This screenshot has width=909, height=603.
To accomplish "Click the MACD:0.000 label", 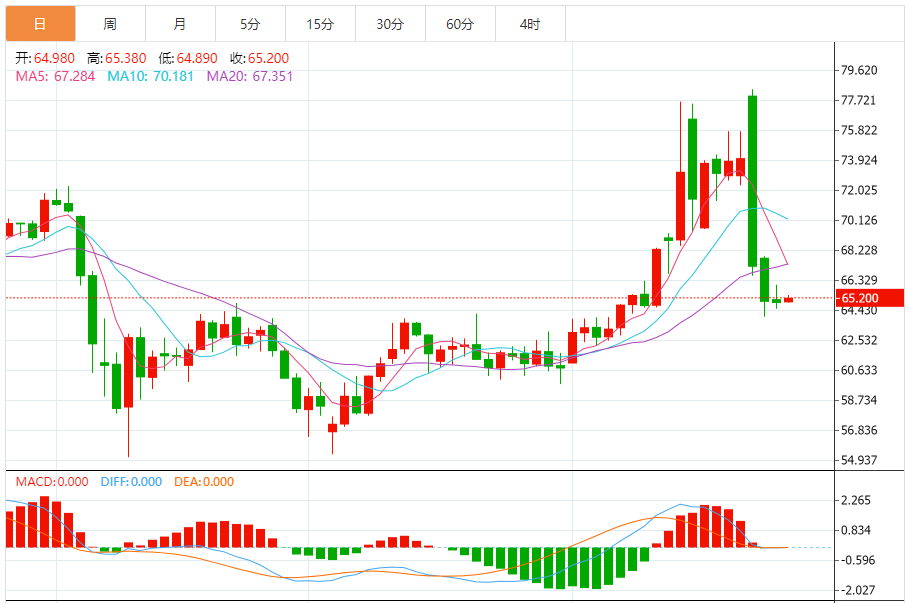I will pyautogui.click(x=52, y=482).
